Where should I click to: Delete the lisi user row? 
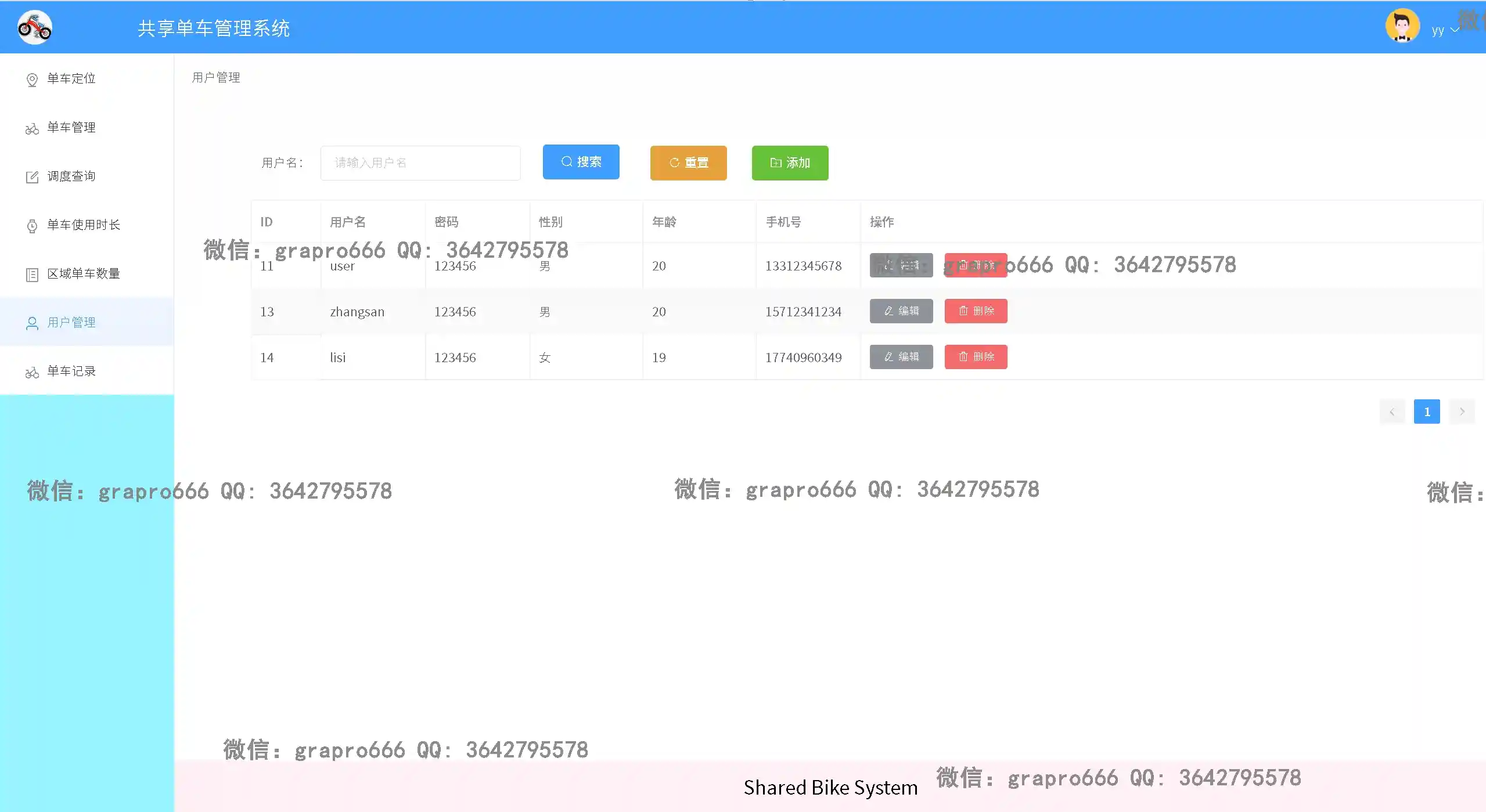tap(976, 357)
